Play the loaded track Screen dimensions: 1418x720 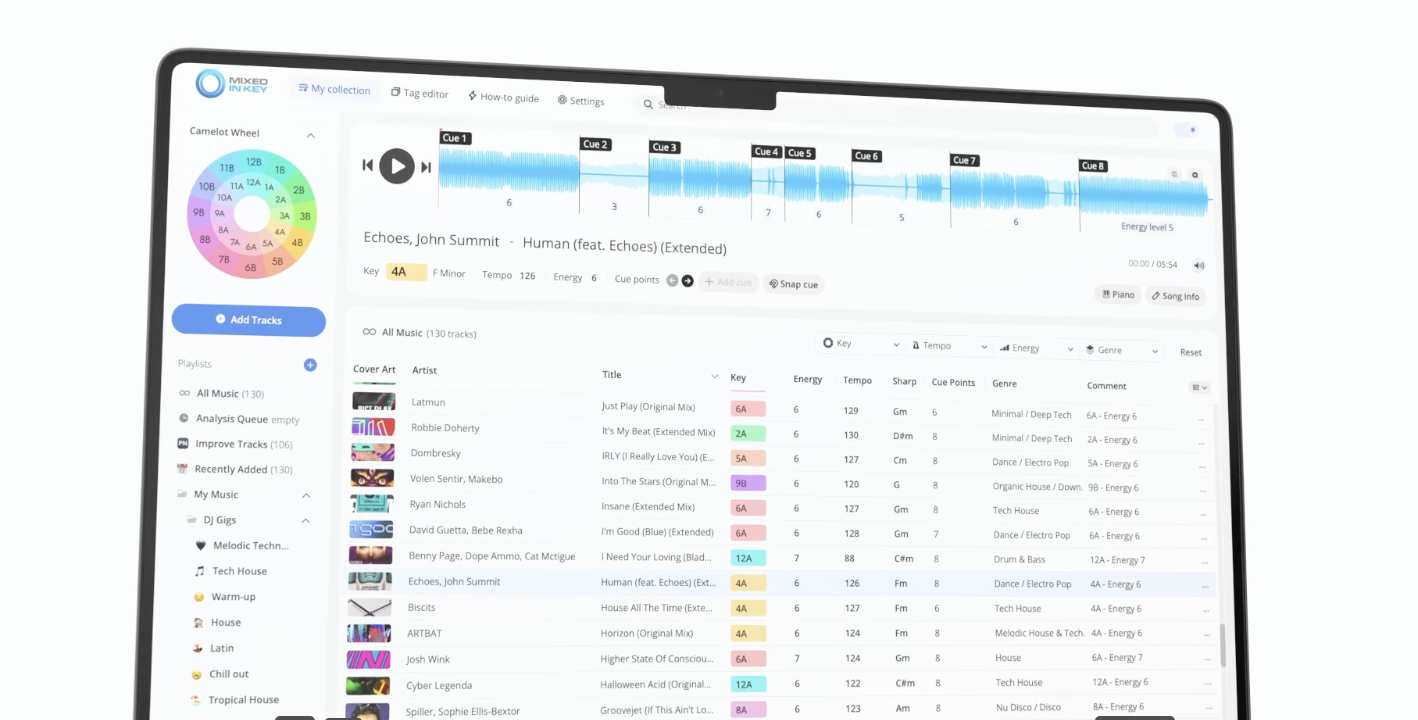397,166
